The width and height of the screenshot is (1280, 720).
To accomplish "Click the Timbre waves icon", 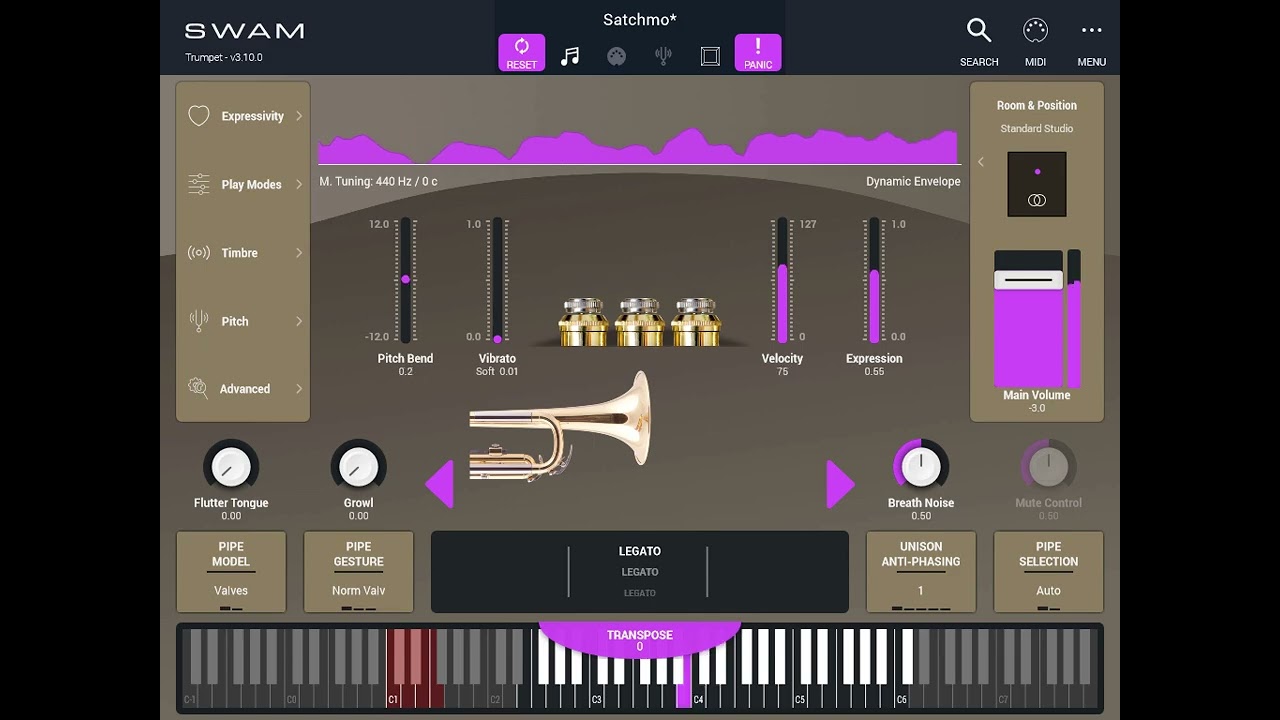I will tap(199, 253).
